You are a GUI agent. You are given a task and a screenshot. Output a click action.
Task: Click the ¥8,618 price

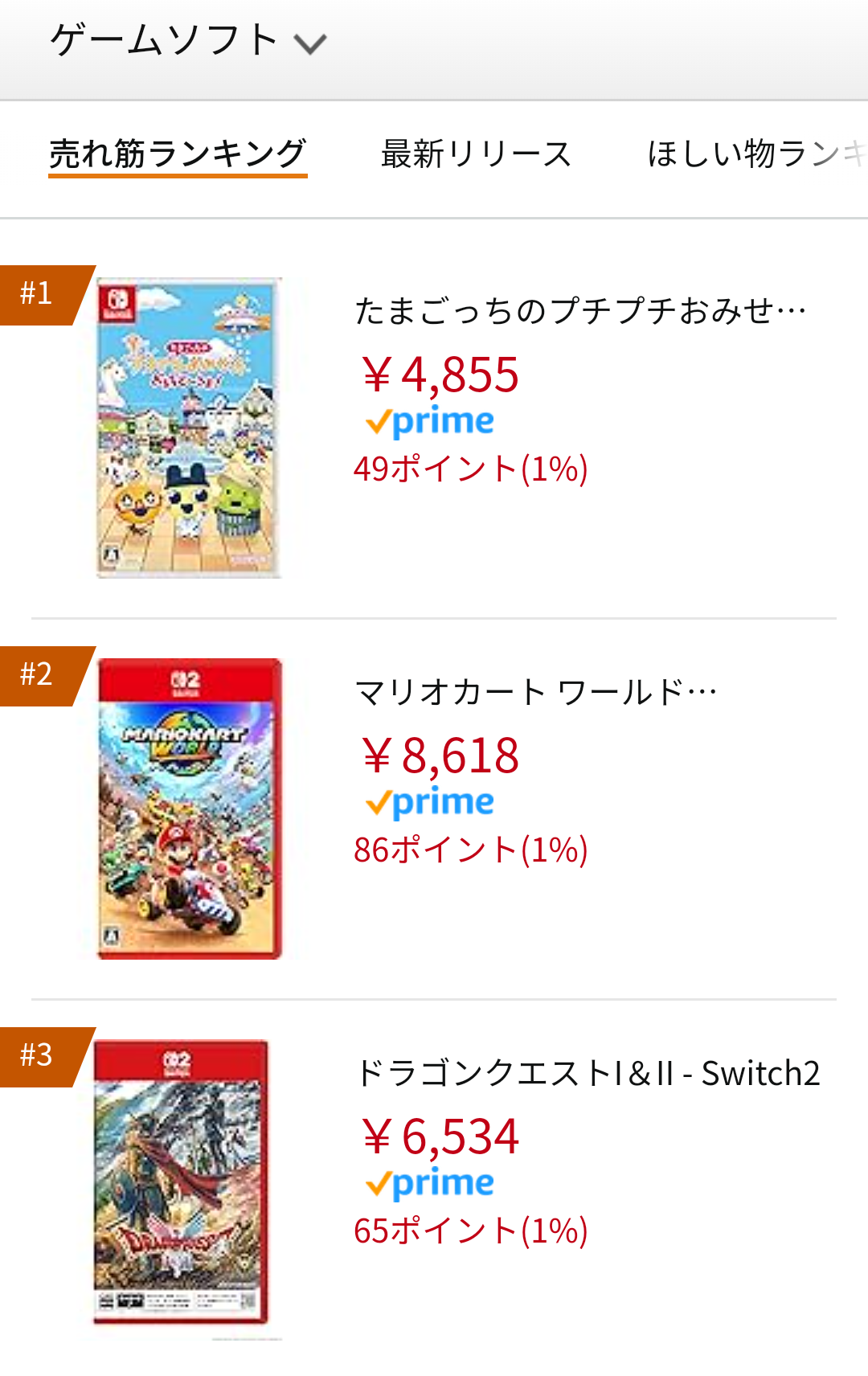pyautogui.click(x=440, y=756)
